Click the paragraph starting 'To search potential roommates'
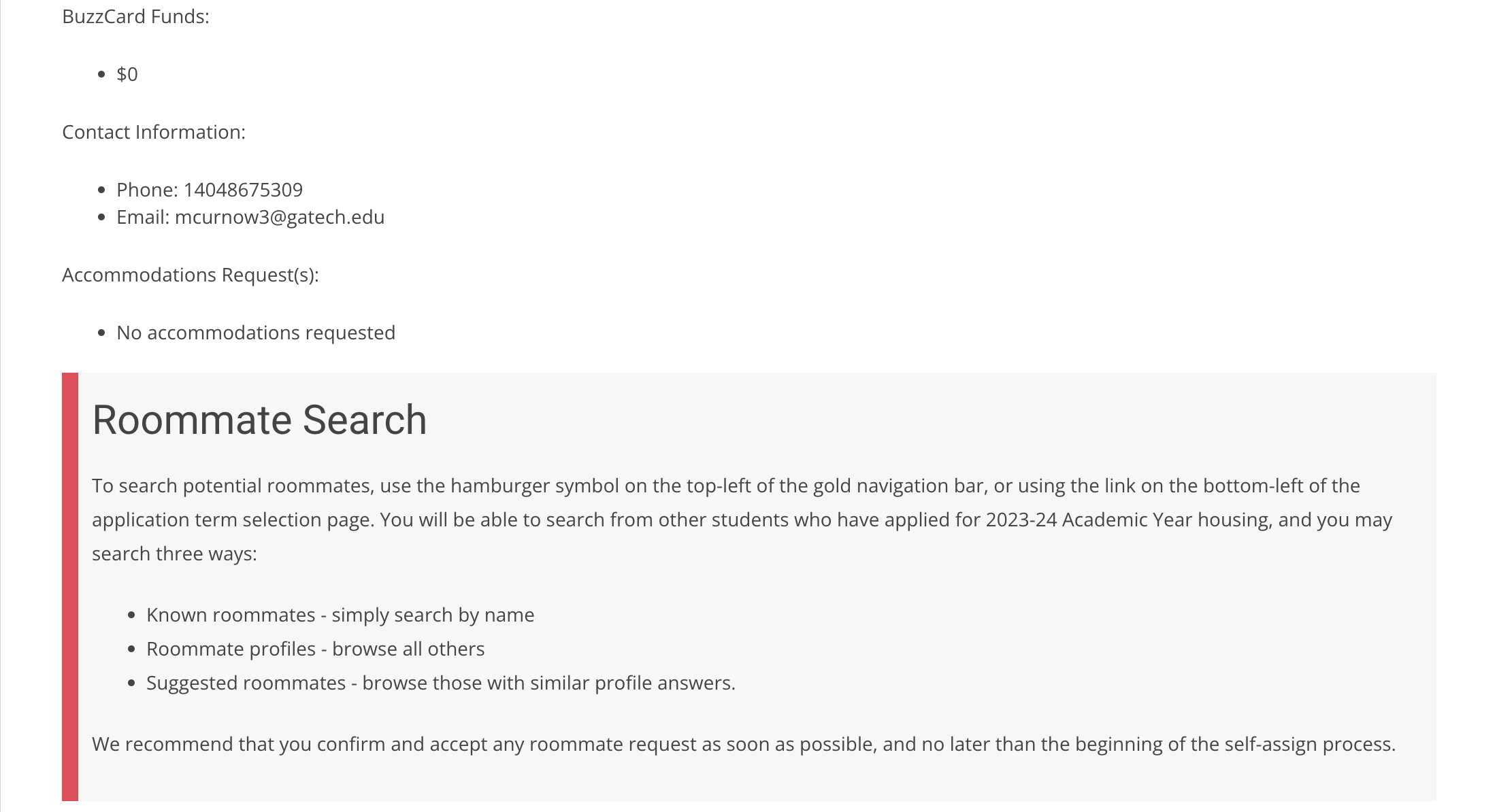 point(742,520)
